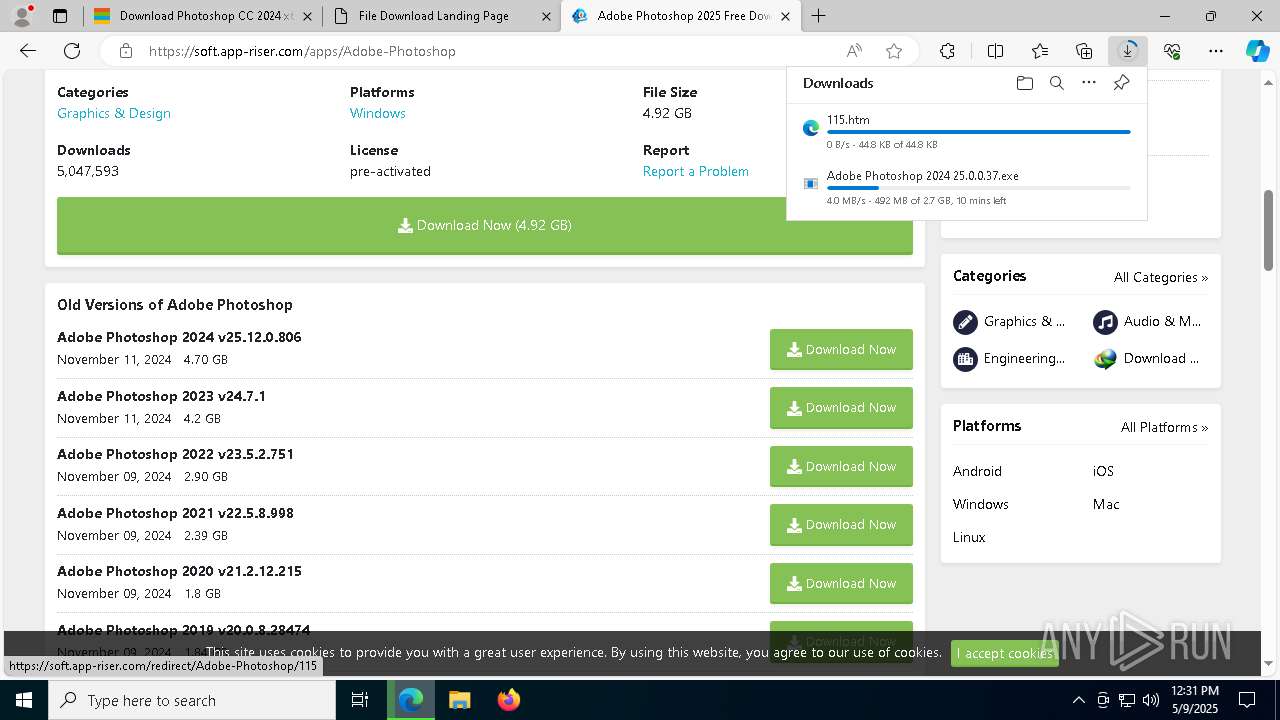Open the Windows Start menu
This screenshot has width=1280, height=720.
coord(24,700)
